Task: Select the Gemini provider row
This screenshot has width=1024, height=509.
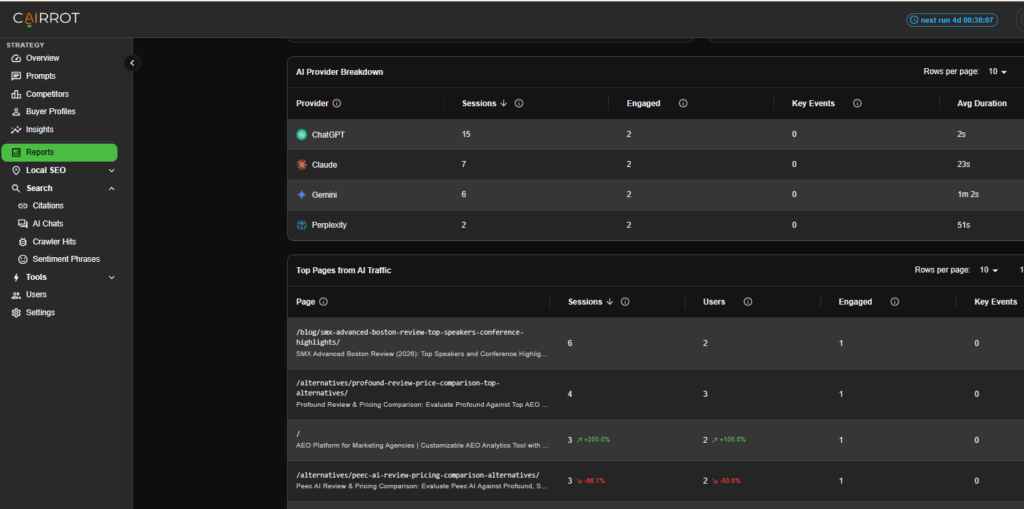Action: (x=656, y=195)
